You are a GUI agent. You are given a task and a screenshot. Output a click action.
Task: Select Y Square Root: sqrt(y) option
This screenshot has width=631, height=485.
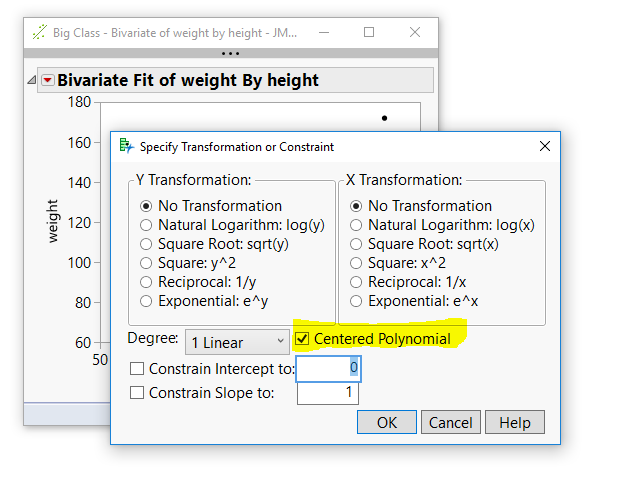pos(147,244)
